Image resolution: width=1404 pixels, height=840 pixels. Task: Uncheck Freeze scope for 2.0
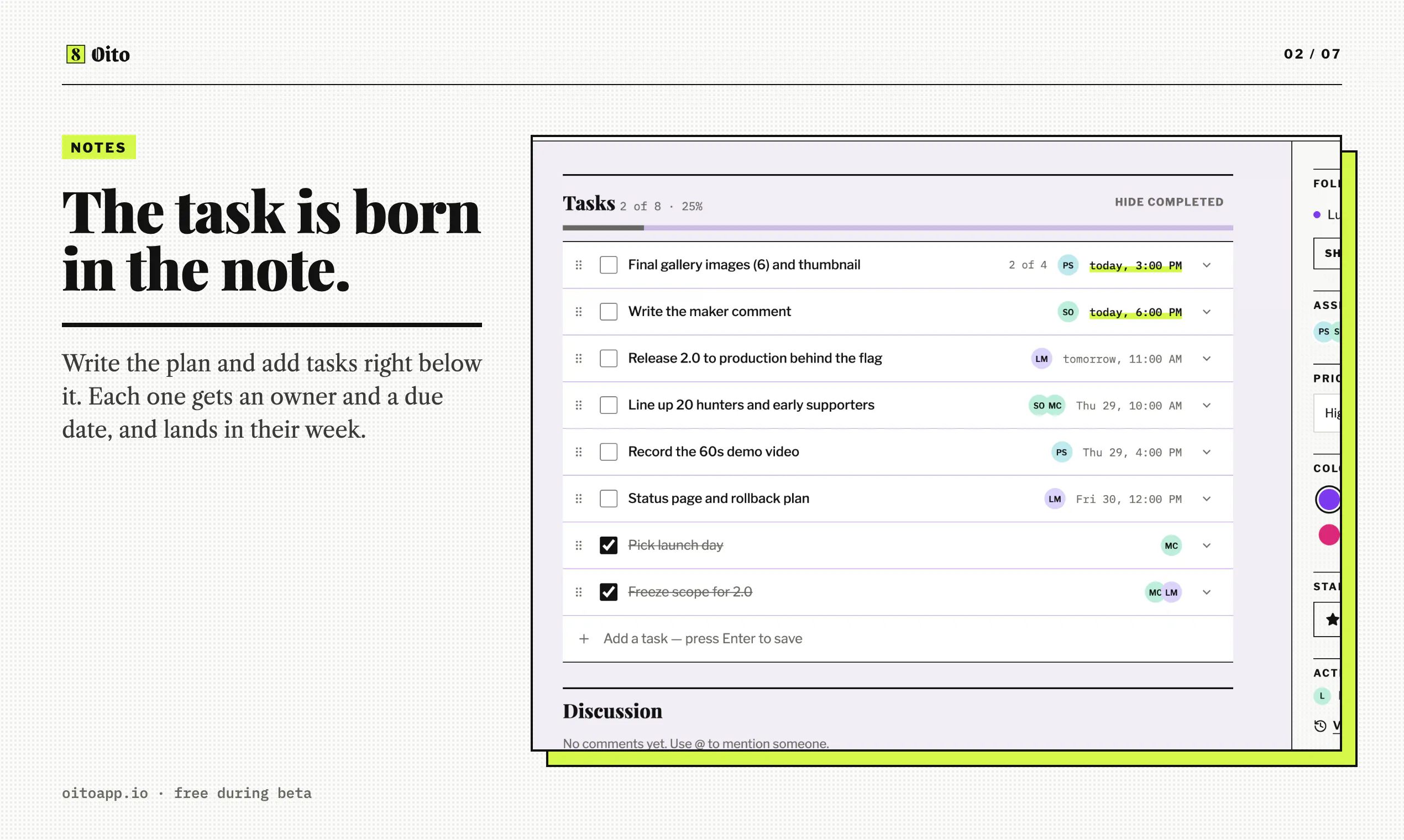pyautogui.click(x=609, y=592)
